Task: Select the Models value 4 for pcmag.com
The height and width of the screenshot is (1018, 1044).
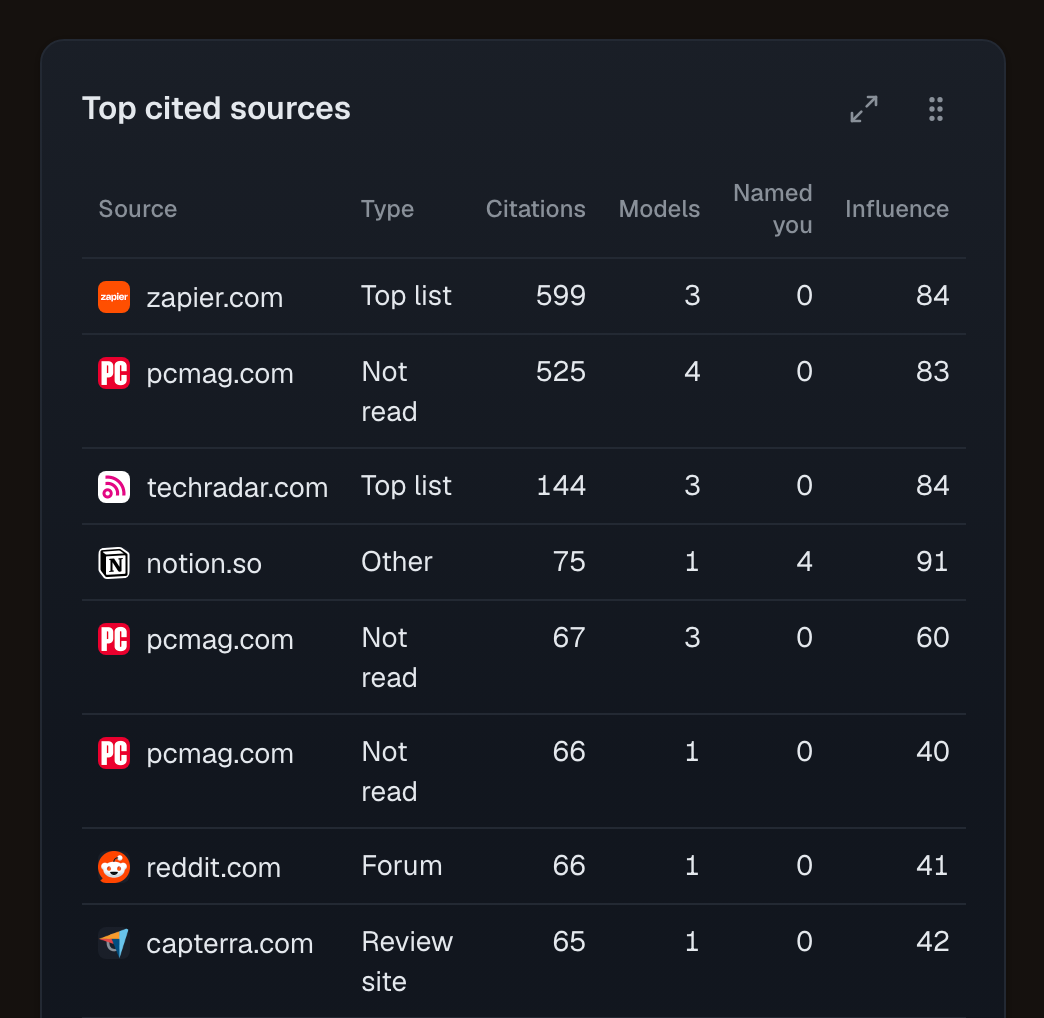Action: pyautogui.click(x=692, y=371)
